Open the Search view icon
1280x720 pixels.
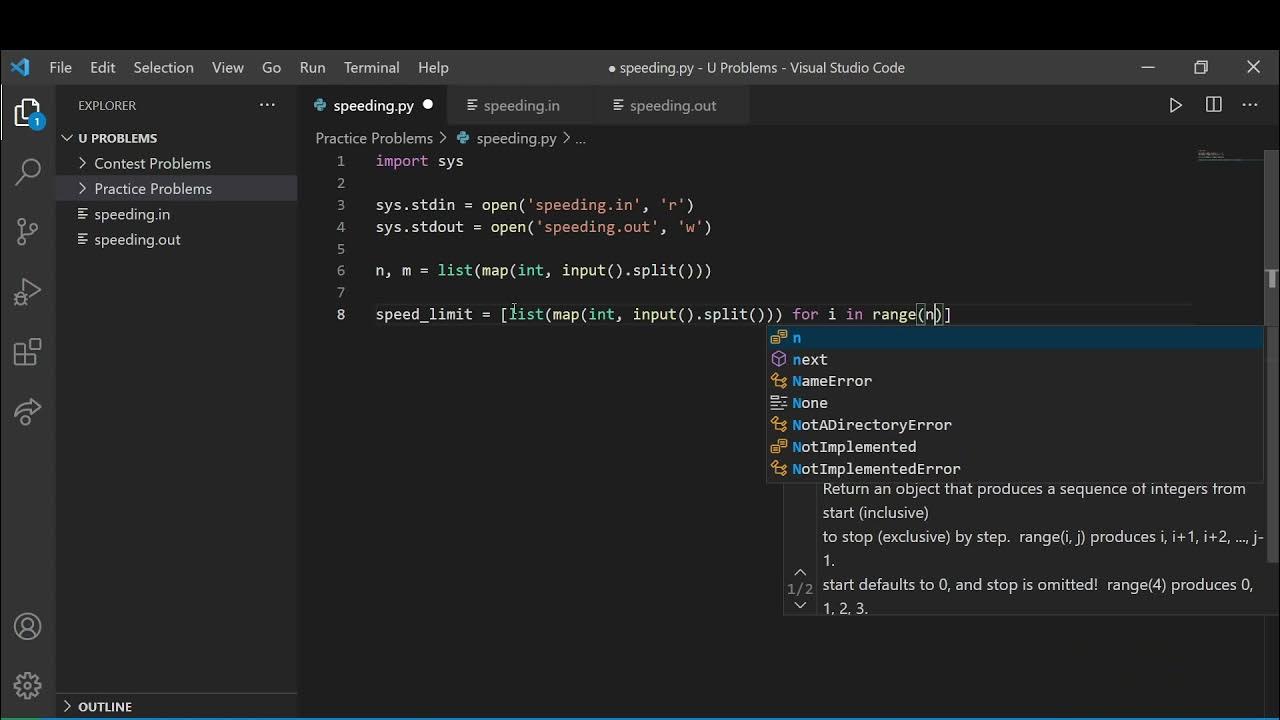(x=28, y=171)
